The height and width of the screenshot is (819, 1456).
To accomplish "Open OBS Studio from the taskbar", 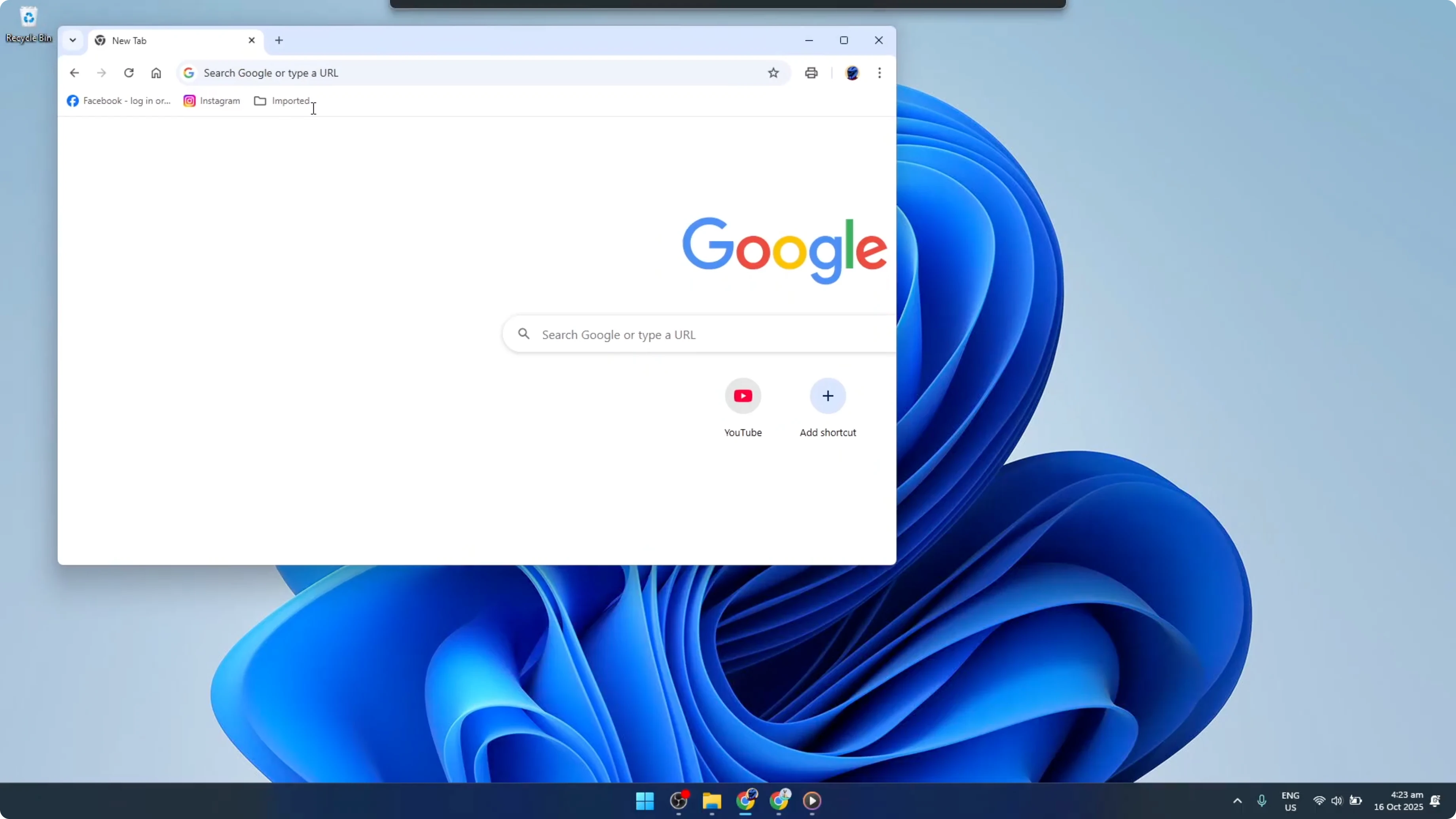I will (x=679, y=802).
